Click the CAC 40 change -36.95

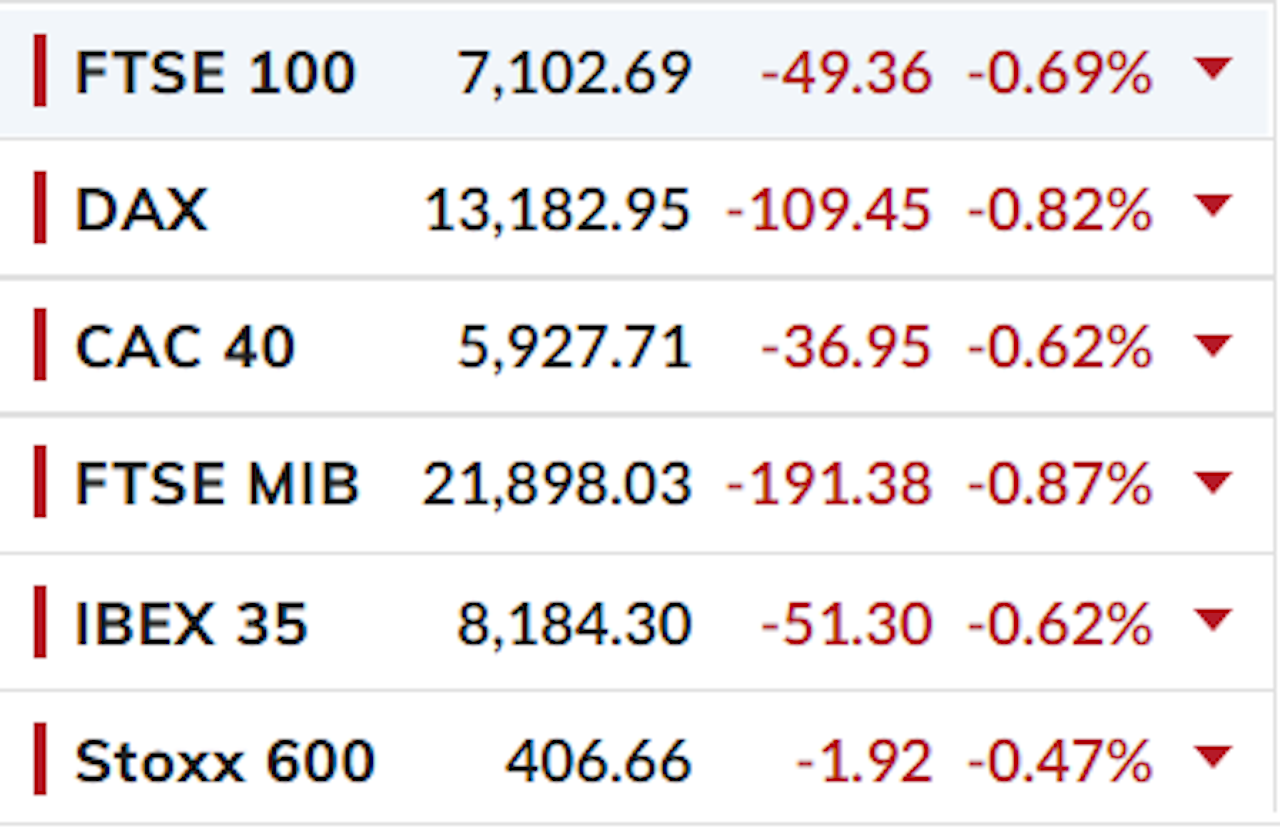tap(846, 349)
